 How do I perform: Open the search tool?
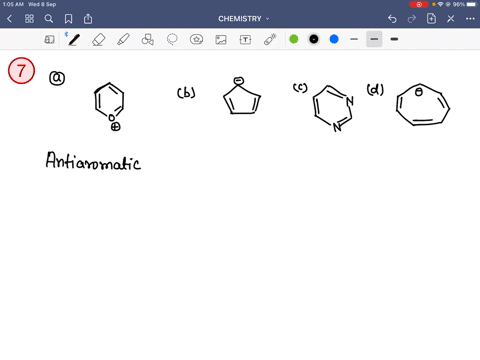49,19
